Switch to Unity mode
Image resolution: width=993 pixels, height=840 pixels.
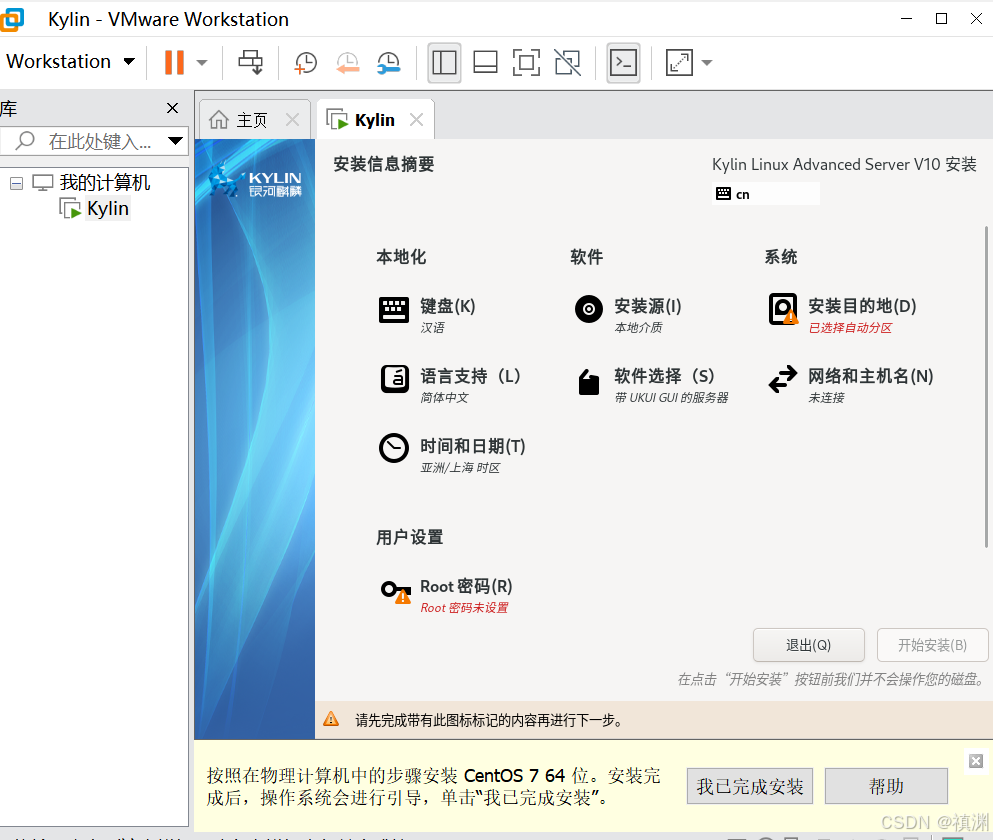[x=567, y=62]
